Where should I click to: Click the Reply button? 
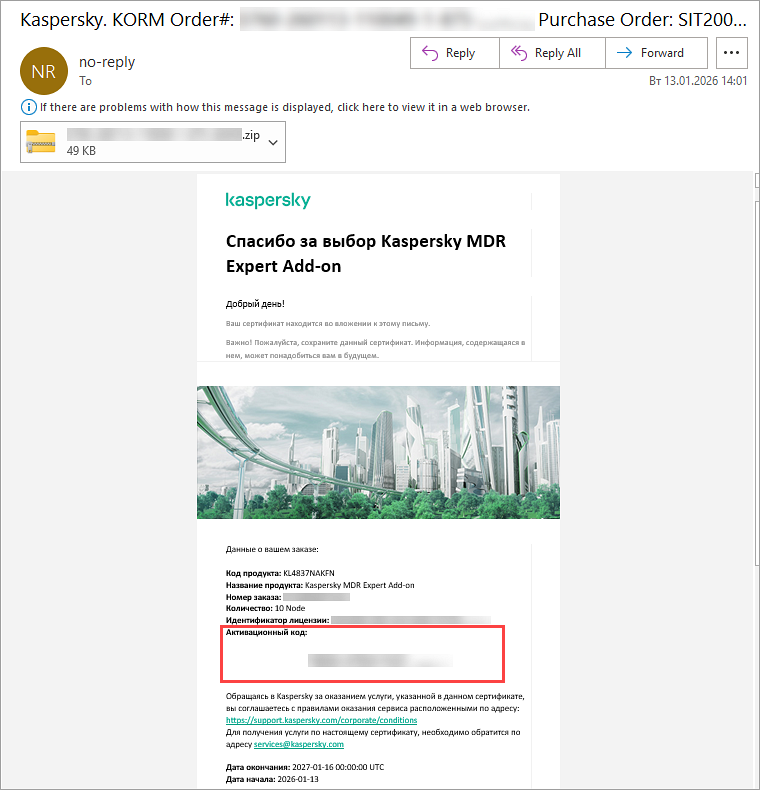click(x=455, y=53)
